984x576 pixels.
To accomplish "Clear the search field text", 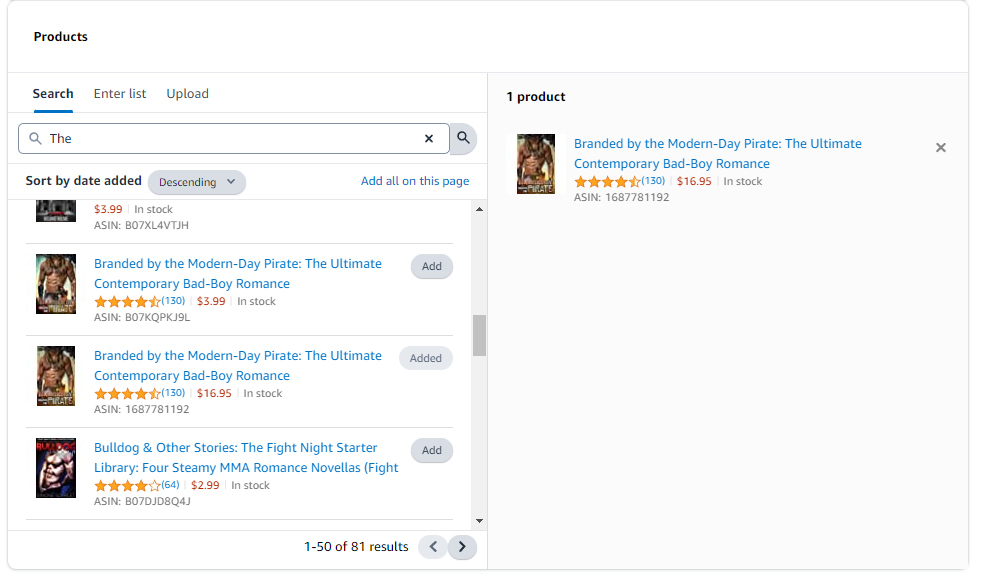I will click(x=429, y=139).
